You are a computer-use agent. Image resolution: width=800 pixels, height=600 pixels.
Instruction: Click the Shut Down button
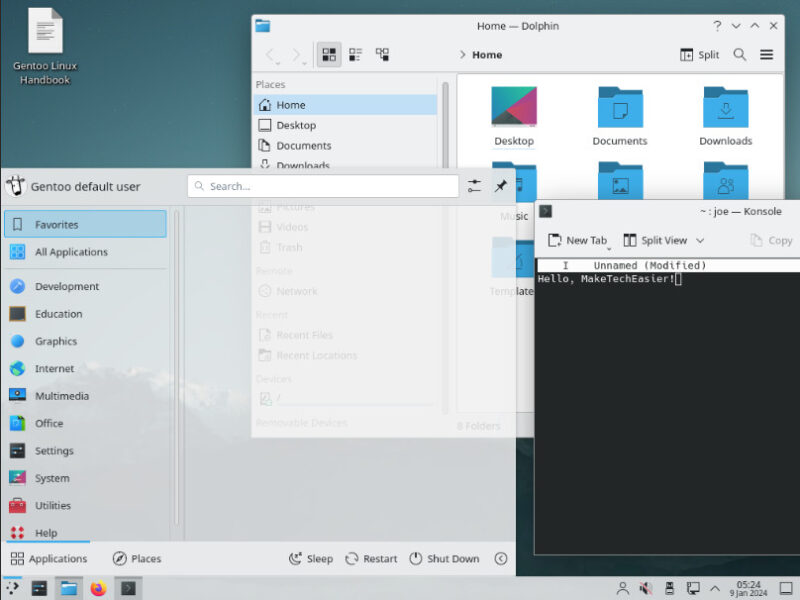point(444,558)
